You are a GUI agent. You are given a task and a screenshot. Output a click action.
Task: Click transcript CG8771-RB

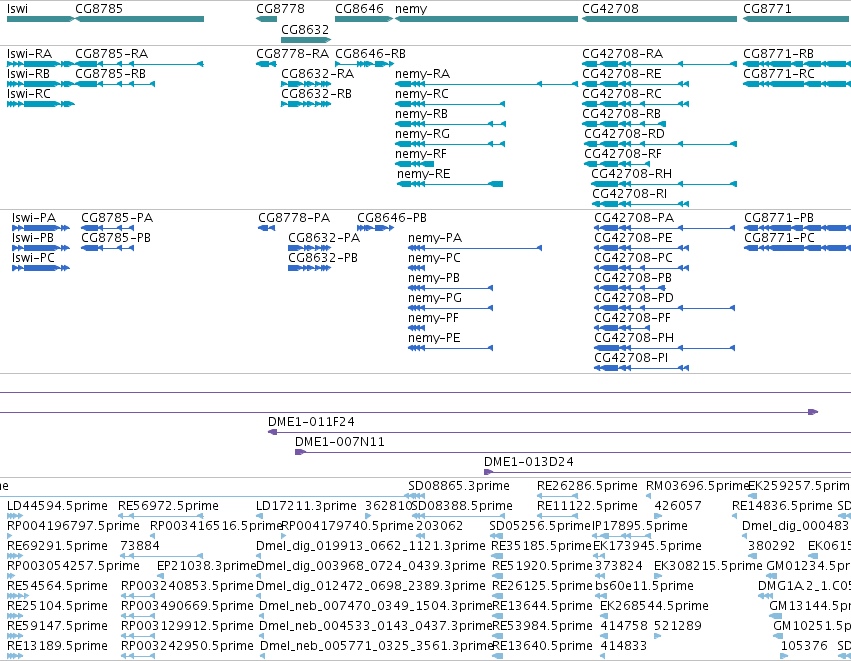(797, 64)
